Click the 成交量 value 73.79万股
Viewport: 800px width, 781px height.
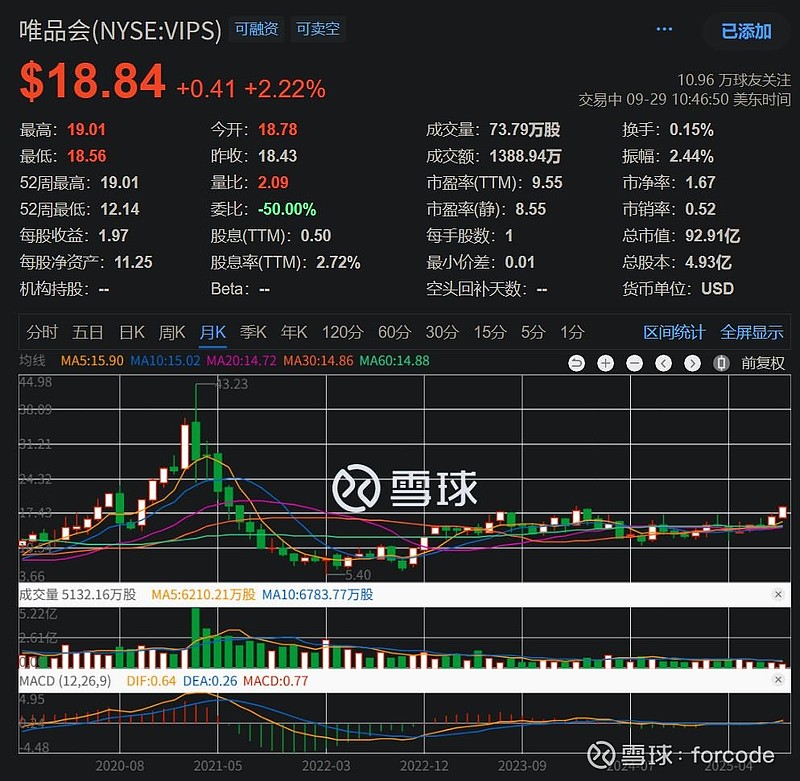pyautogui.click(x=524, y=130)
